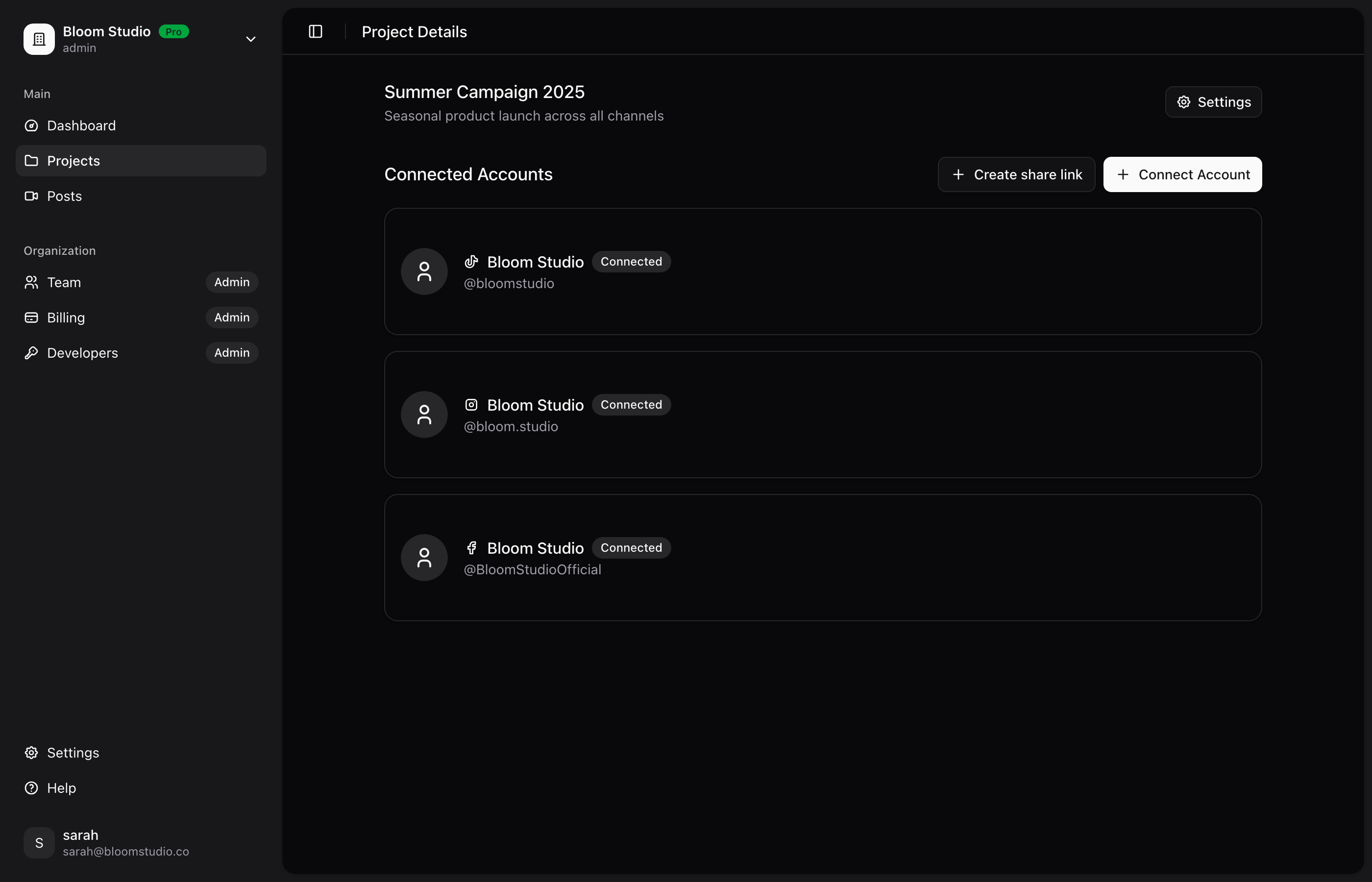The image size is (1372, 882).
Task: Click the Billing credit card icon
Action: point(31,318)
